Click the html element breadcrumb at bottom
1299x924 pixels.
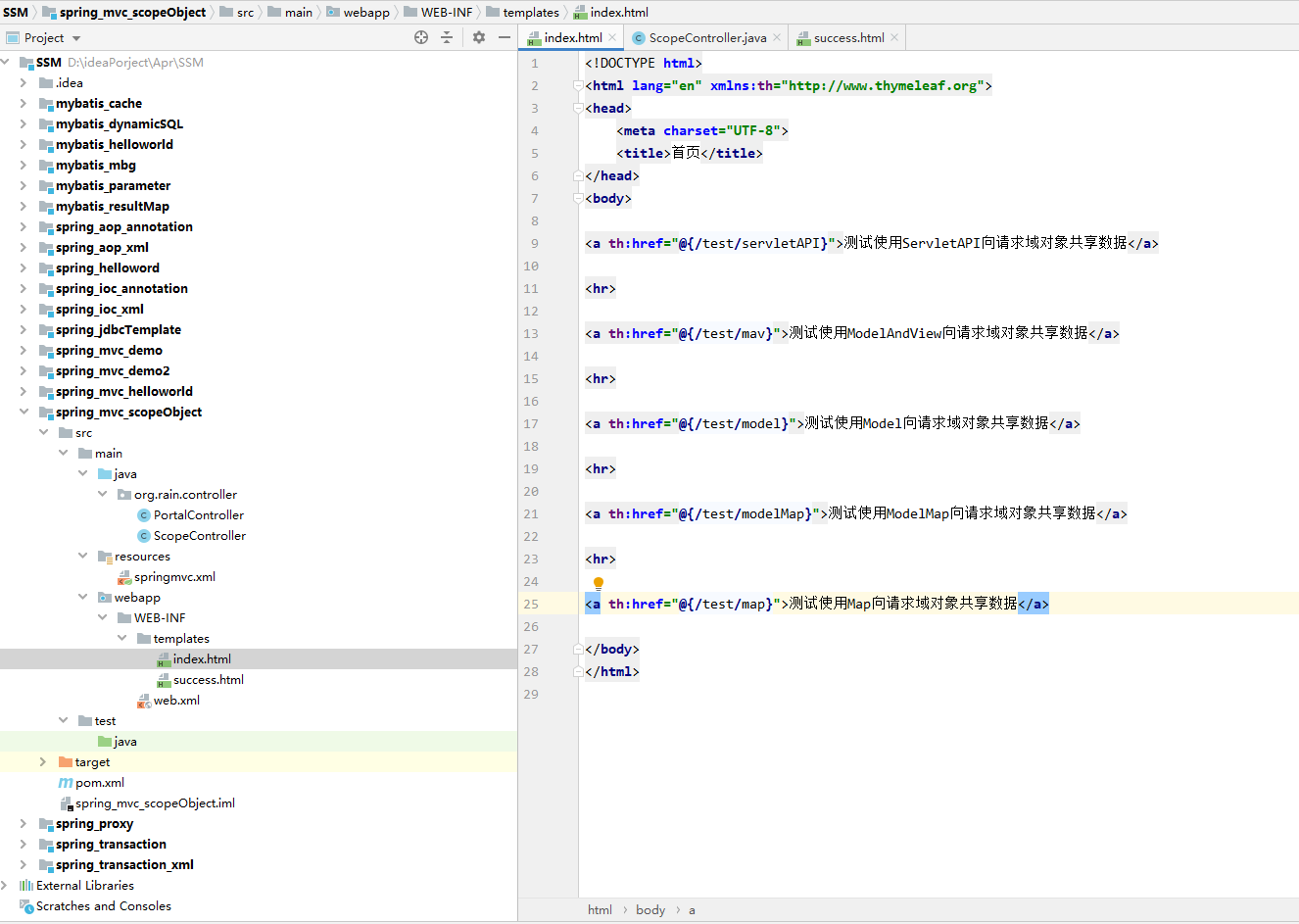coord(600,910)
